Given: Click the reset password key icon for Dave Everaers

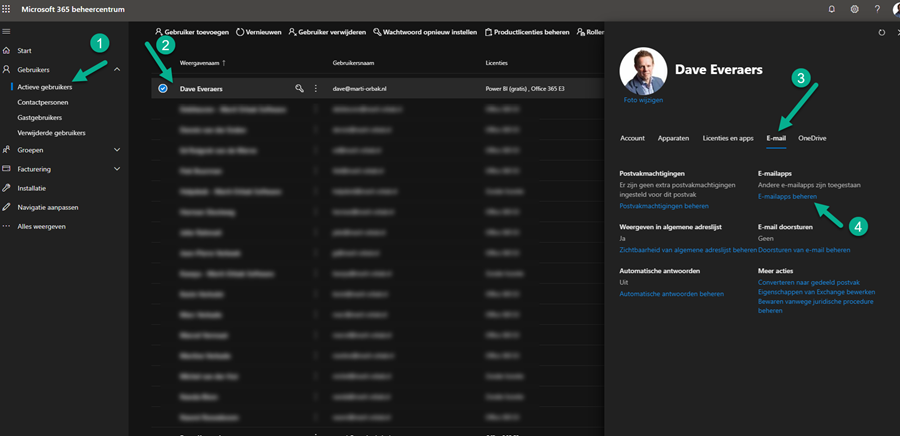Looking at the screenshot, I should 299,89.
